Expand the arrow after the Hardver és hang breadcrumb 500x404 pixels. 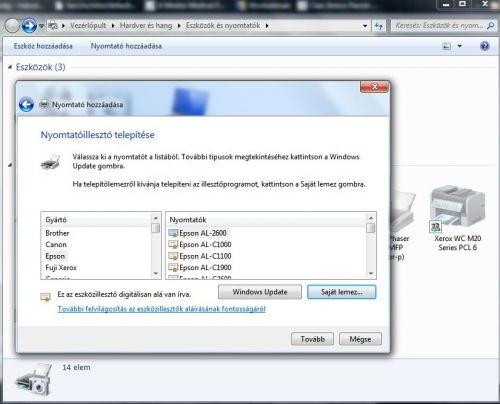pyautogui.click(x=179, y=26)
